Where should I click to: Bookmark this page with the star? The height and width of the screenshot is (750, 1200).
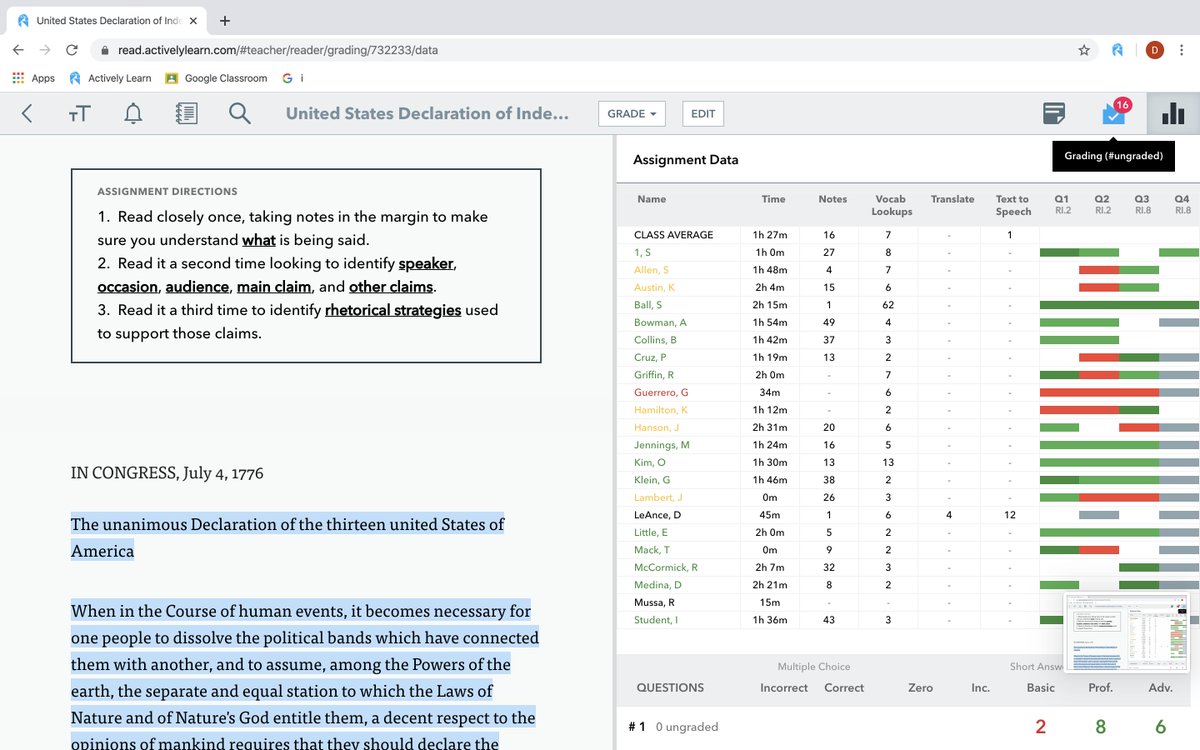click(x=1084, y=47)
